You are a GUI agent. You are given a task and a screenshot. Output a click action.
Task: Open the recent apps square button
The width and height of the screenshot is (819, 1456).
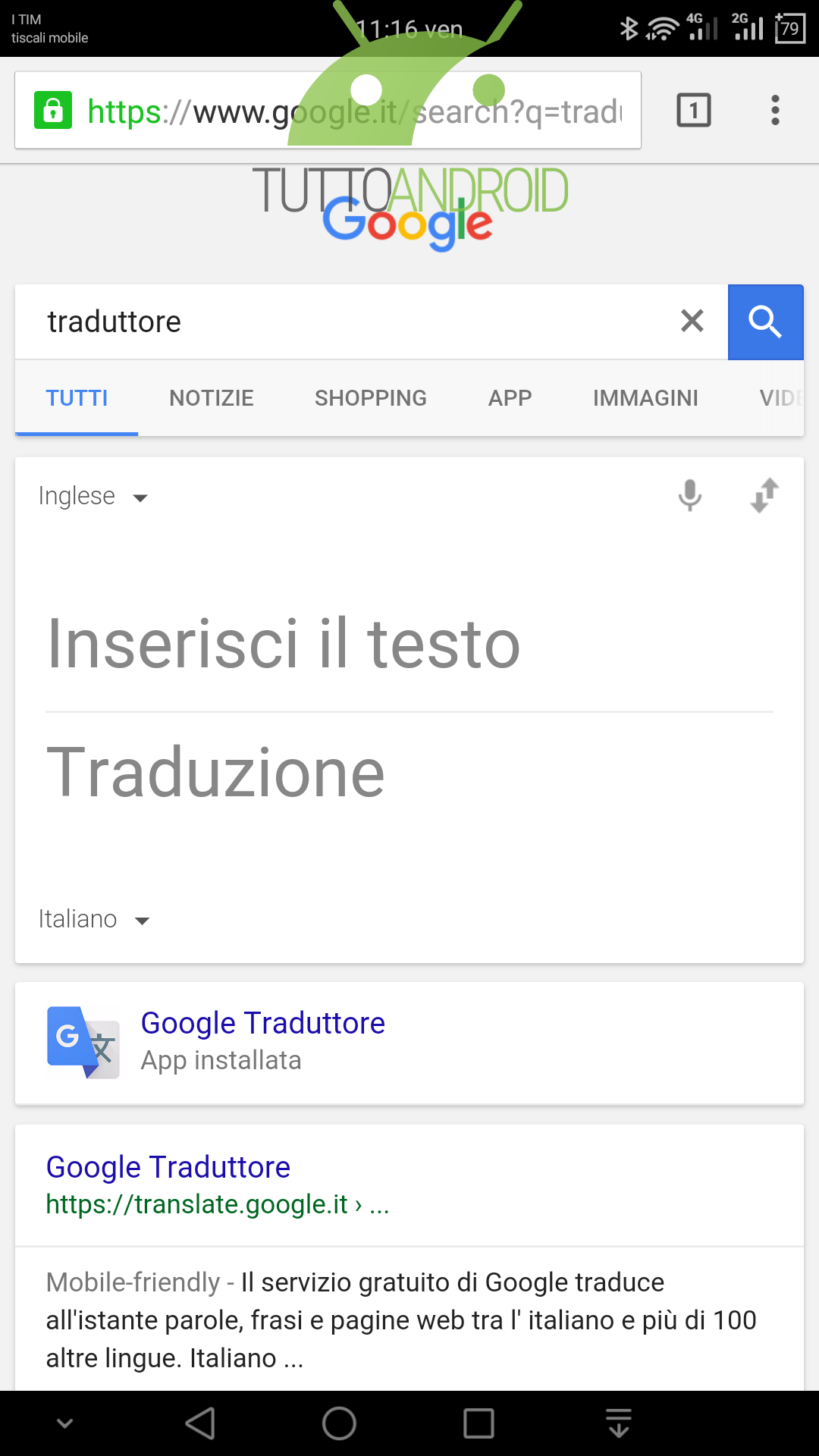479,1423
